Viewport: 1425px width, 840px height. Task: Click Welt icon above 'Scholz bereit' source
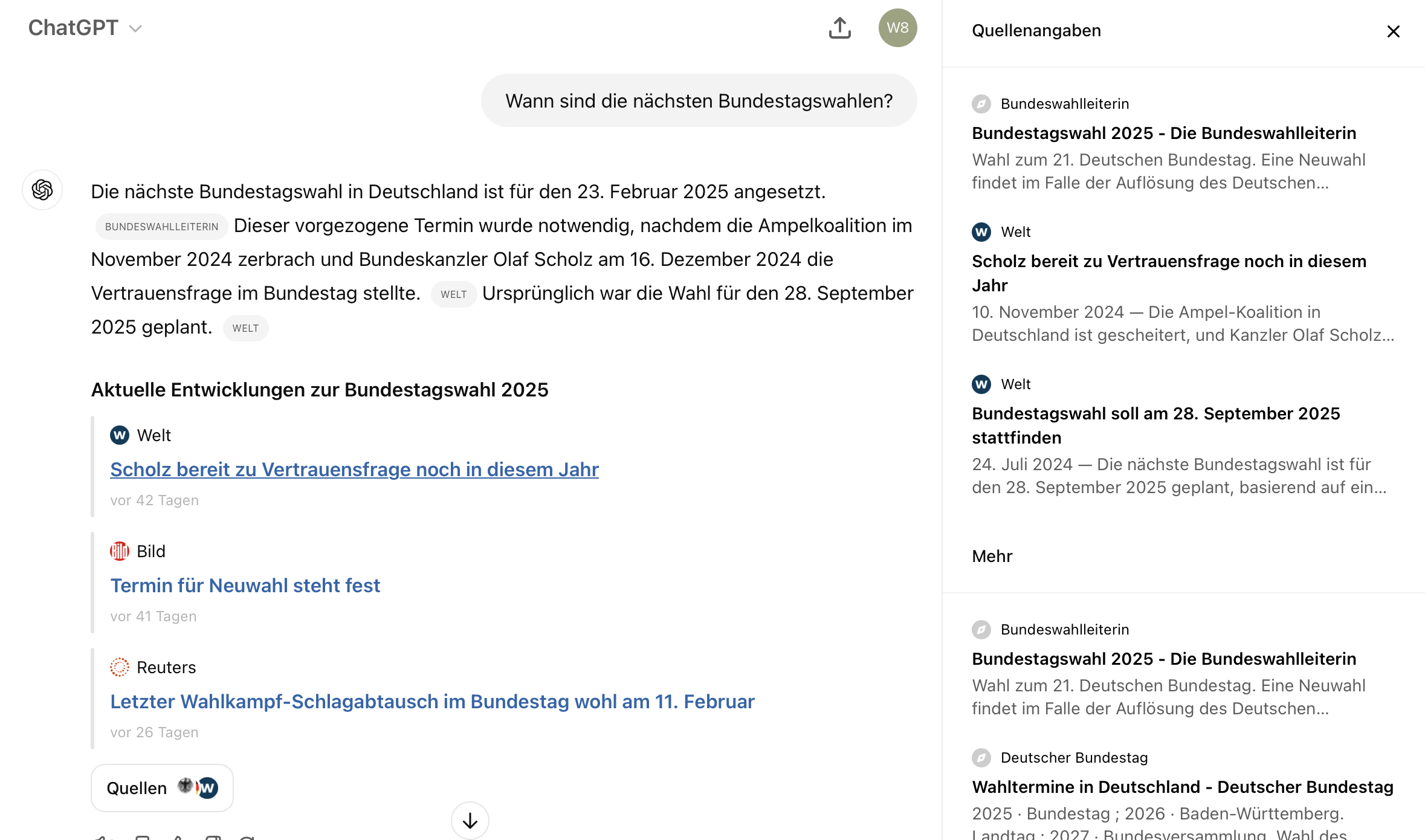click(x=981, y=232)
